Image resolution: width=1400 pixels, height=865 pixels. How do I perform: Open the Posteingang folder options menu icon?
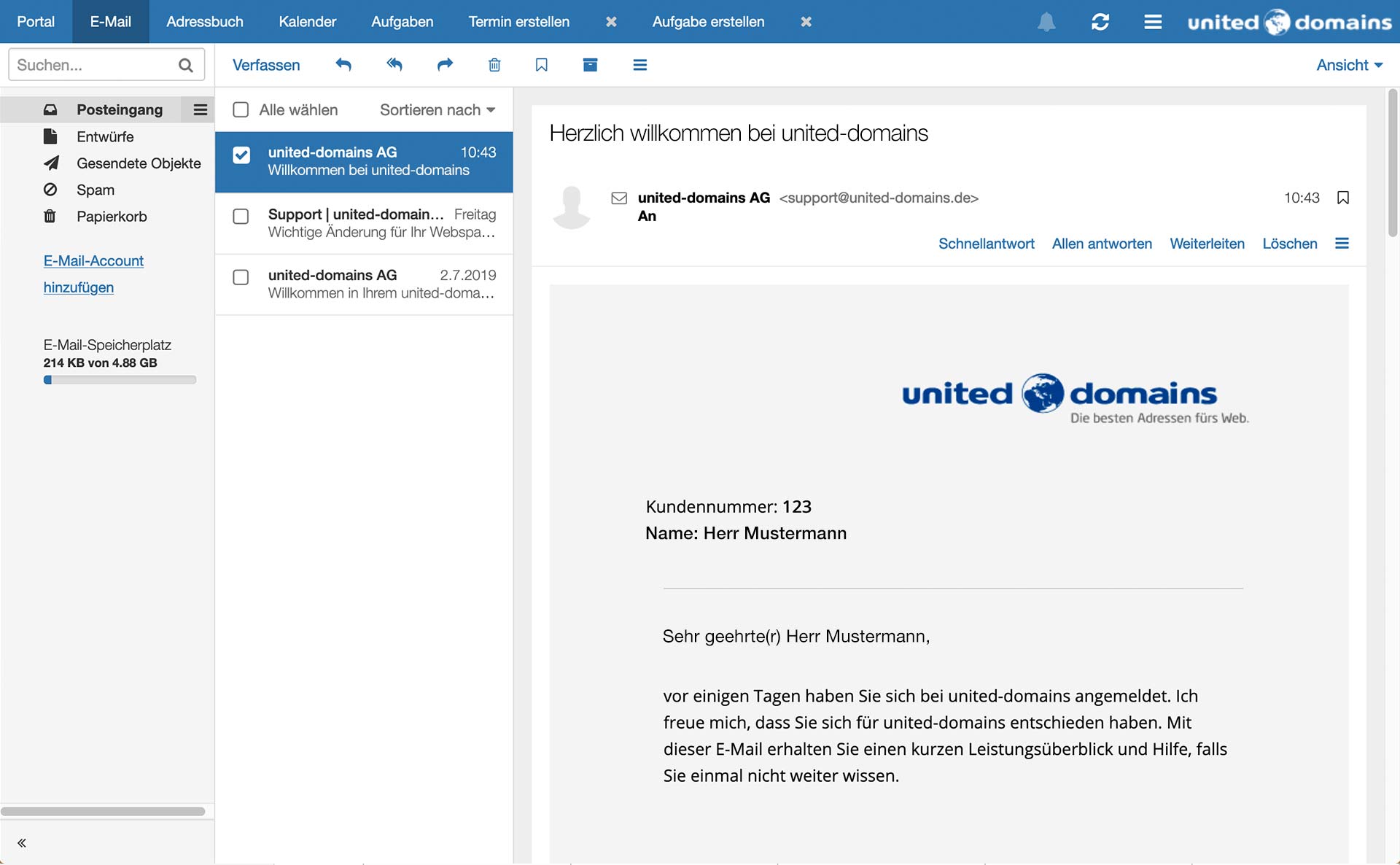click(200, 109)
